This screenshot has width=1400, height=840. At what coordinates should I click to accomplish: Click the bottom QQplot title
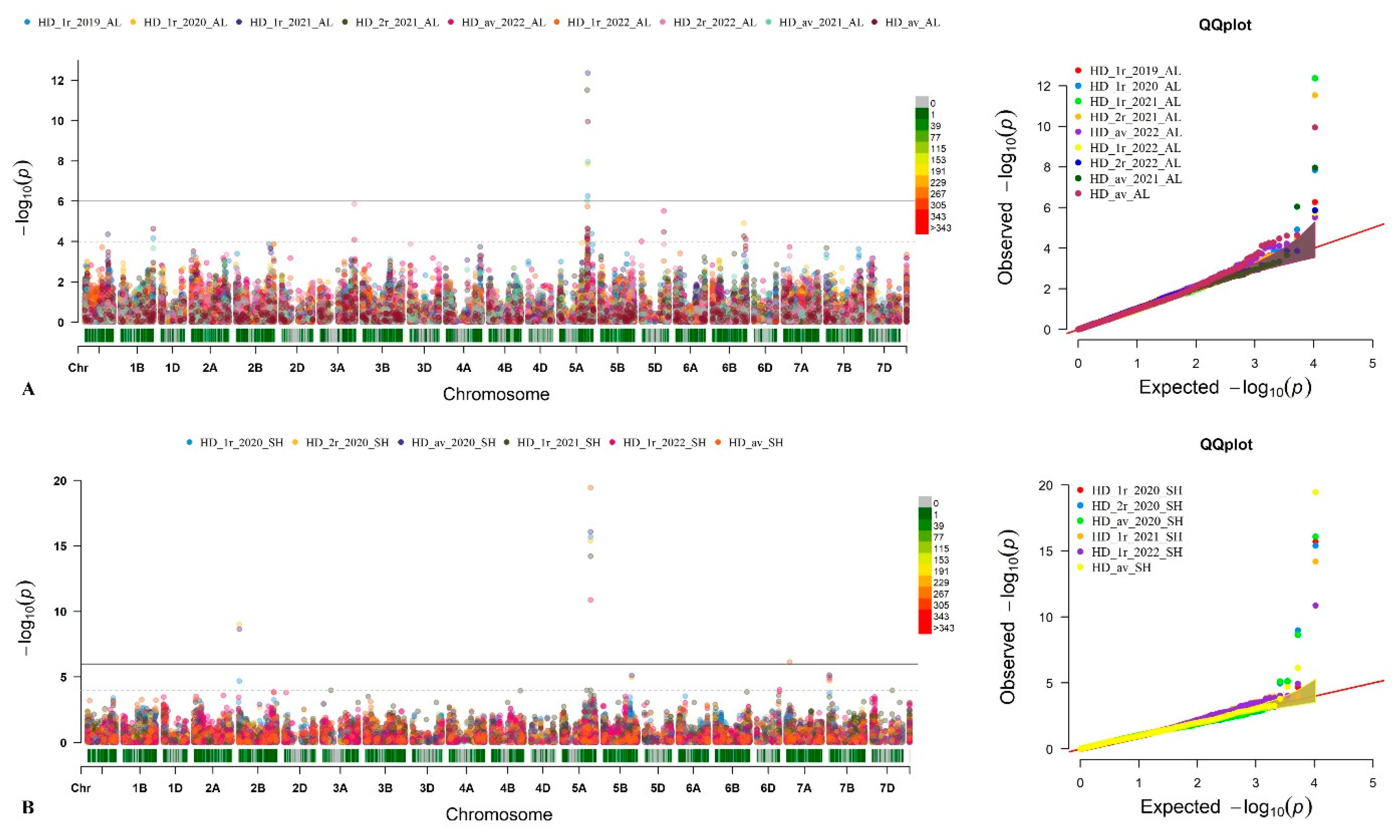click(x=1226, y=445)
